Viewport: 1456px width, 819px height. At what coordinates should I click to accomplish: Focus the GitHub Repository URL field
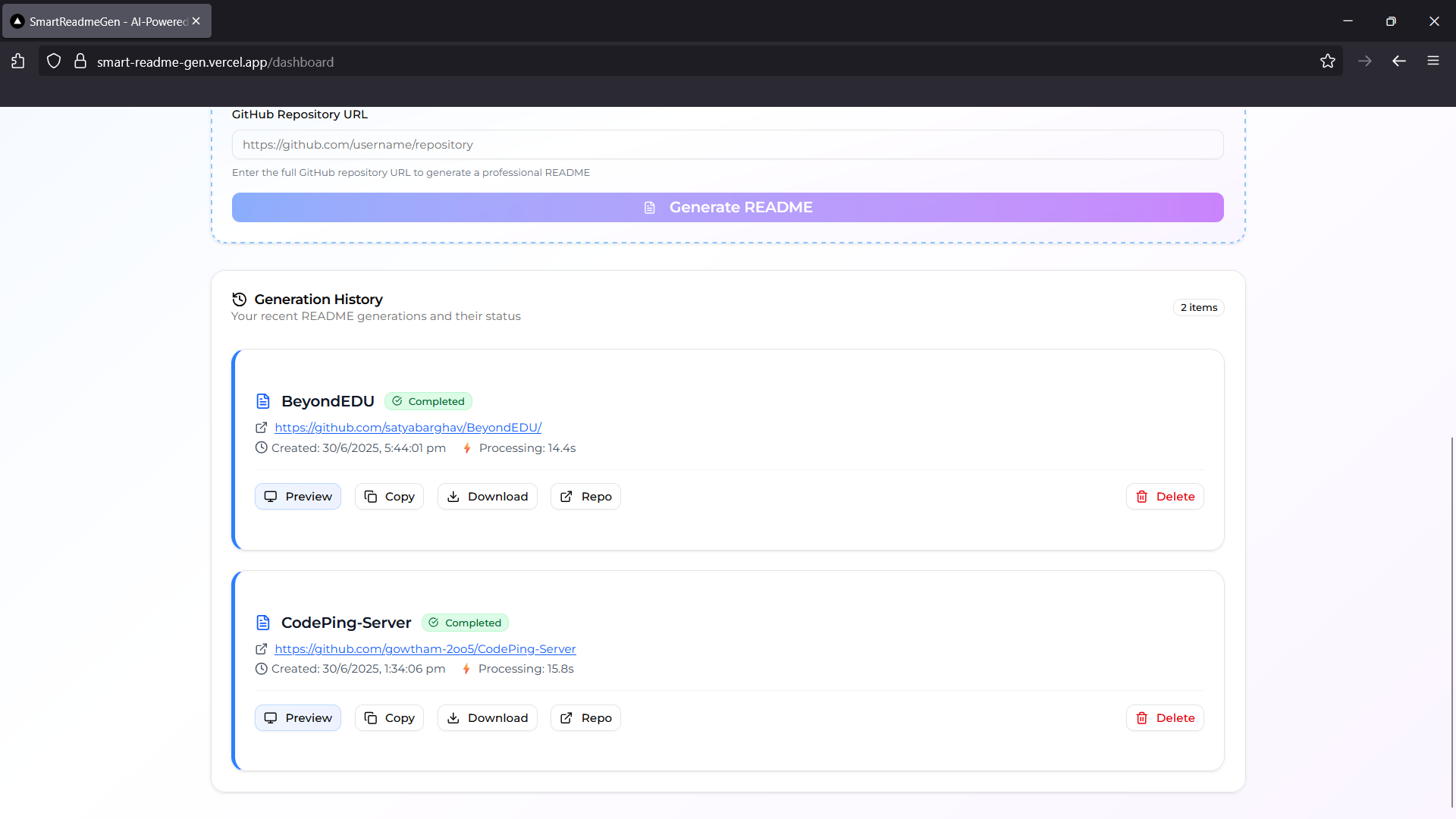click(x=727, y=145)
